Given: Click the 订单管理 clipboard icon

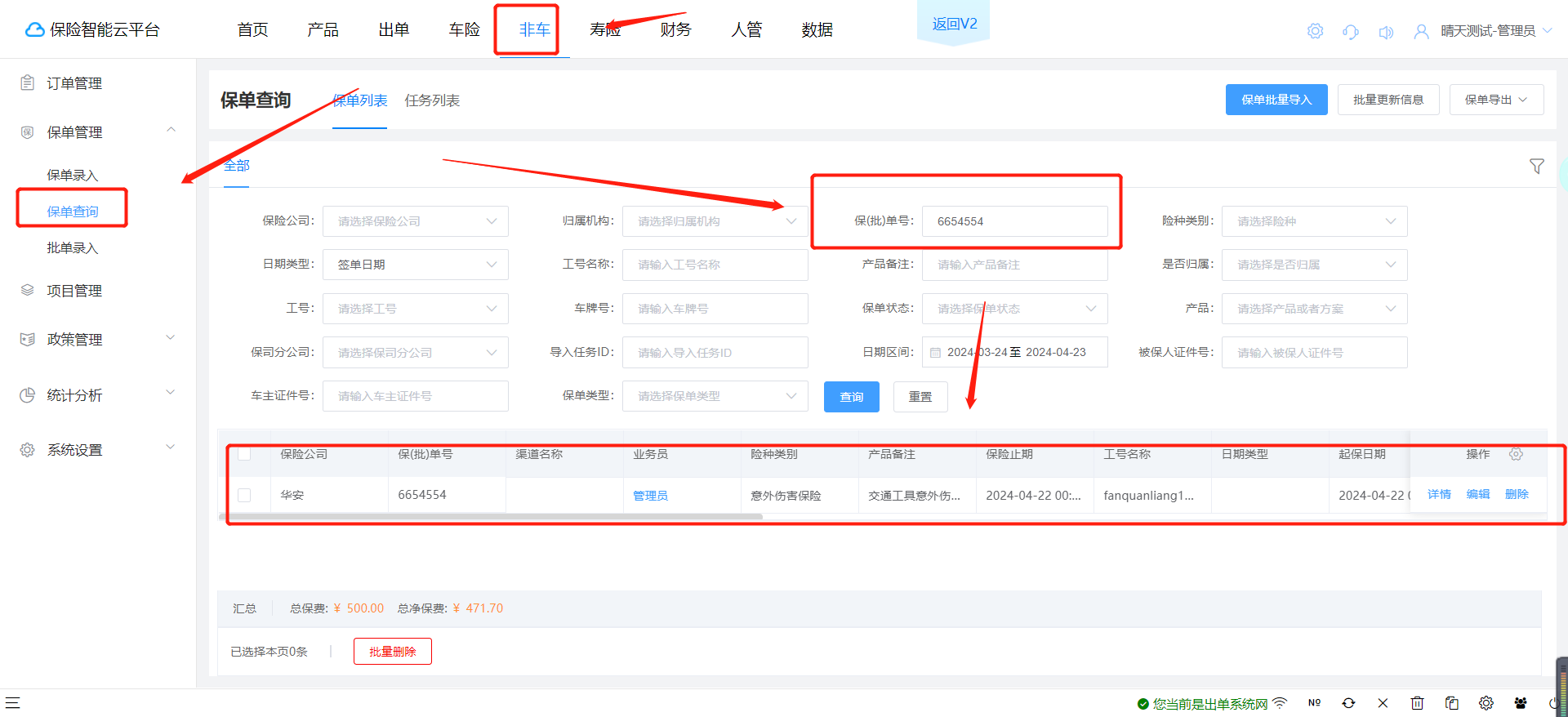Looking at the screenshot, I should pos(28,82).
